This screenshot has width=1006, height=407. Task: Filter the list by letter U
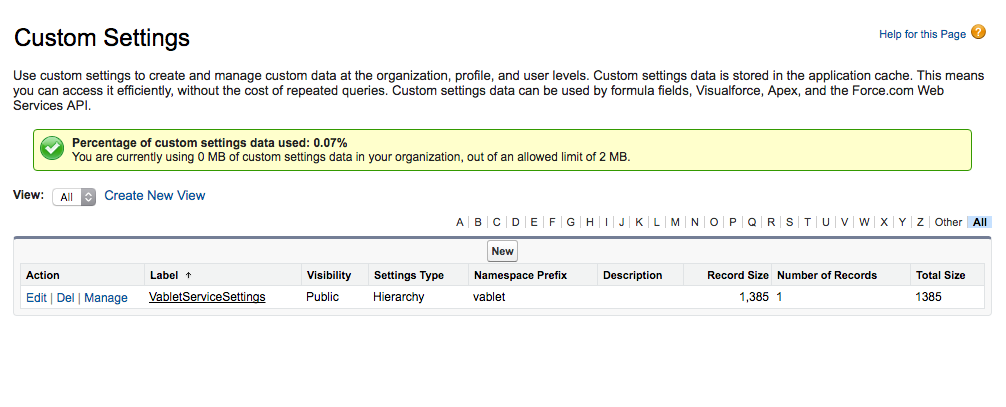pos(826,222)
